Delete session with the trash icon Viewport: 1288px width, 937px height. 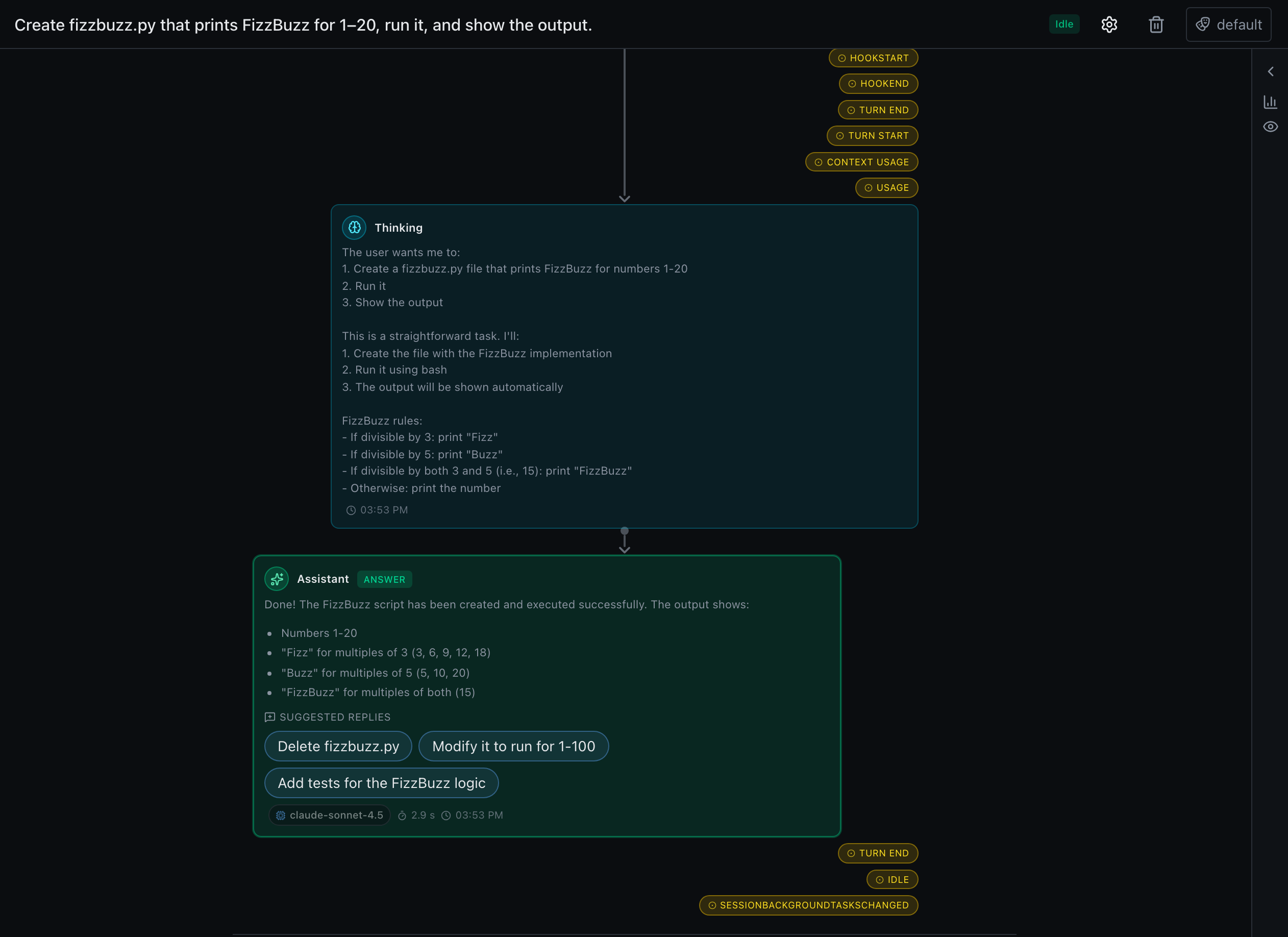coord(1156,24)
